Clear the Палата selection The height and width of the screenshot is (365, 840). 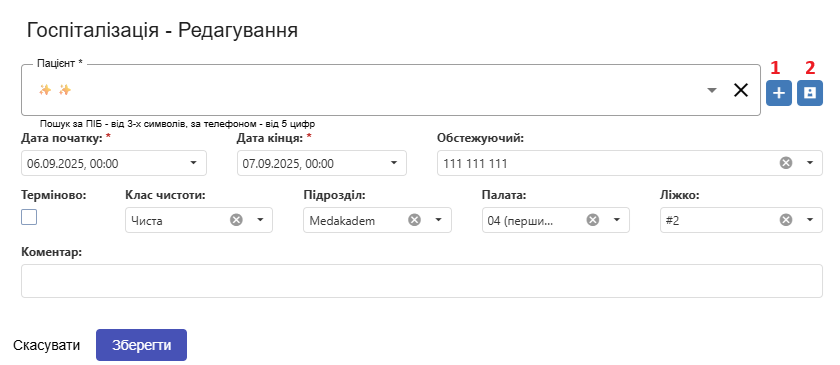pyautogui.click(x=592, y=220)
